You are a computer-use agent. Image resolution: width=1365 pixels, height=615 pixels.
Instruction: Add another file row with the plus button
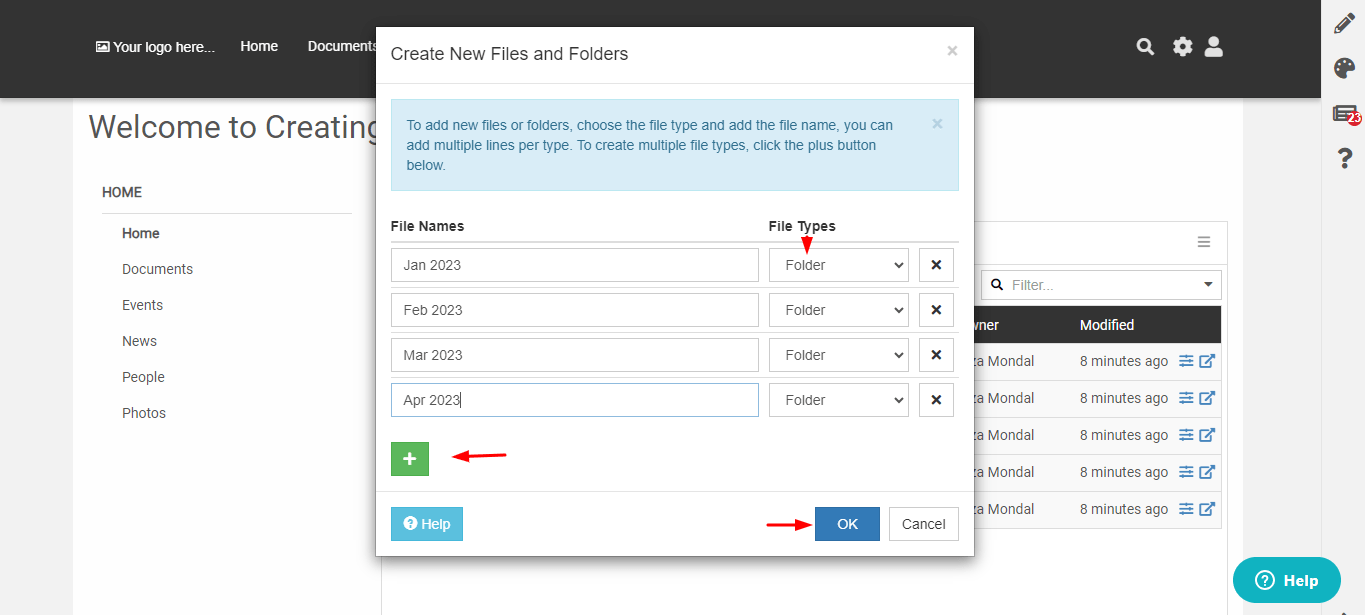tap(409, 457)
